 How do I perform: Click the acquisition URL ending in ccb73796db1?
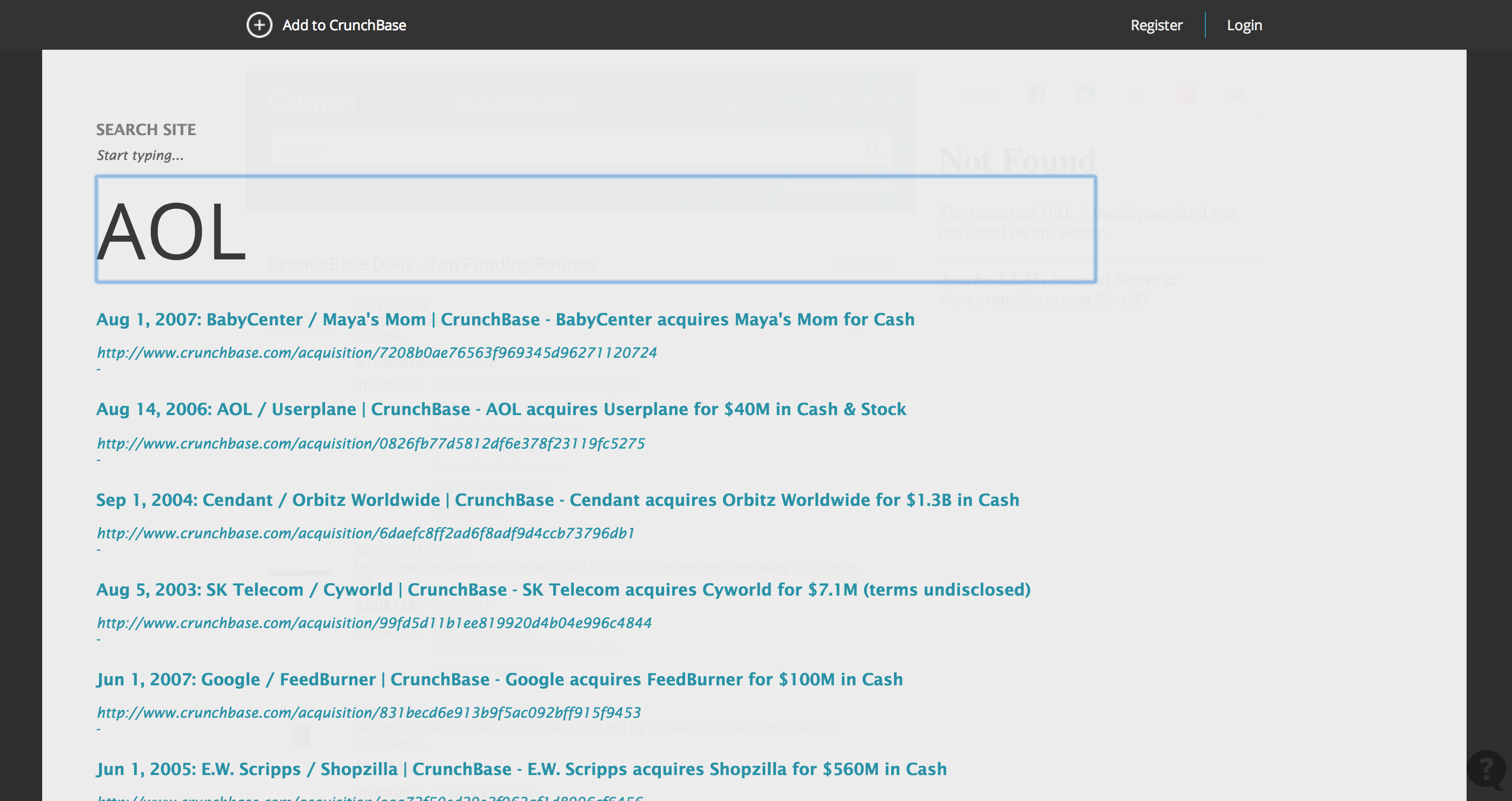pos(365,533)
